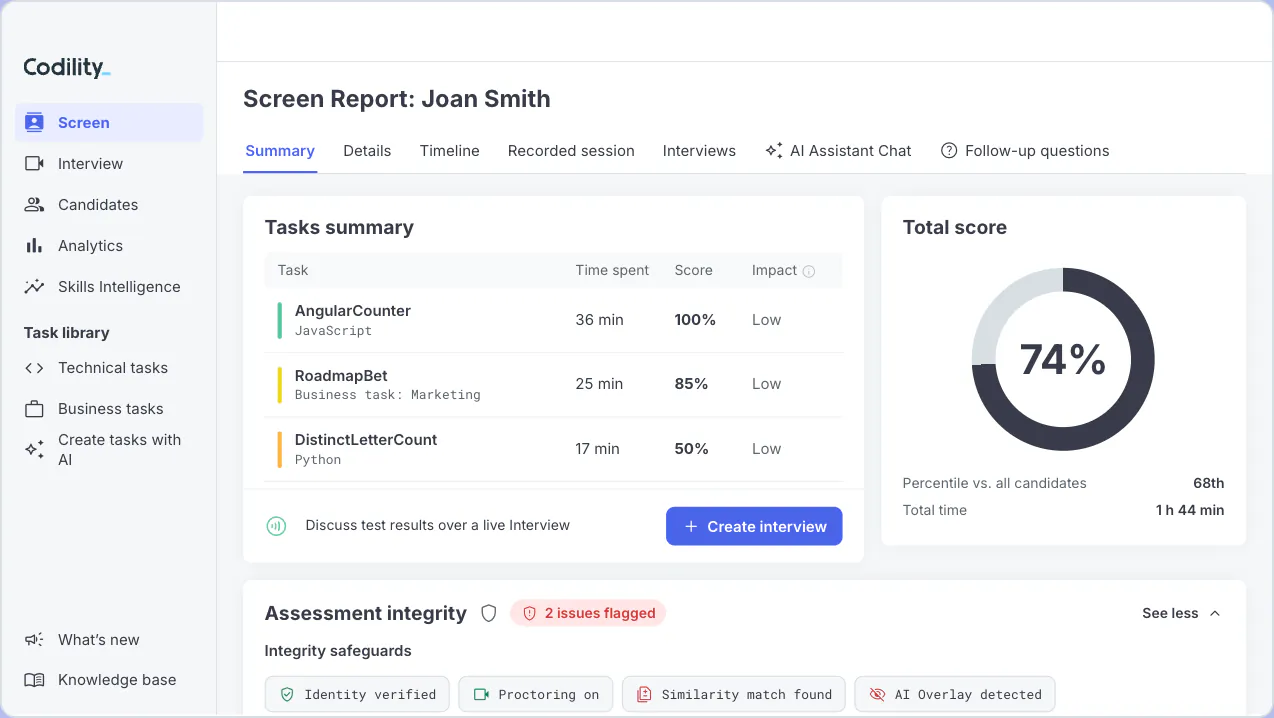Click the Knowledge base book icon
The height and width of the screenshot is (718, 1274).
tap(35, 680)
